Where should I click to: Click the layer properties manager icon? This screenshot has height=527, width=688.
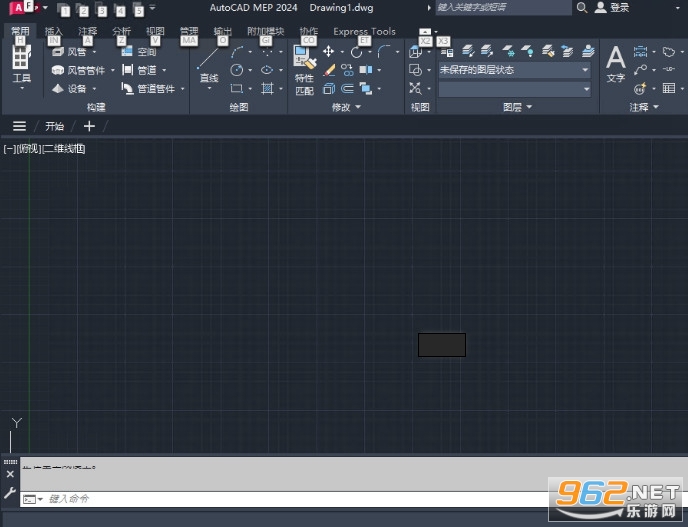pos(447,52)
